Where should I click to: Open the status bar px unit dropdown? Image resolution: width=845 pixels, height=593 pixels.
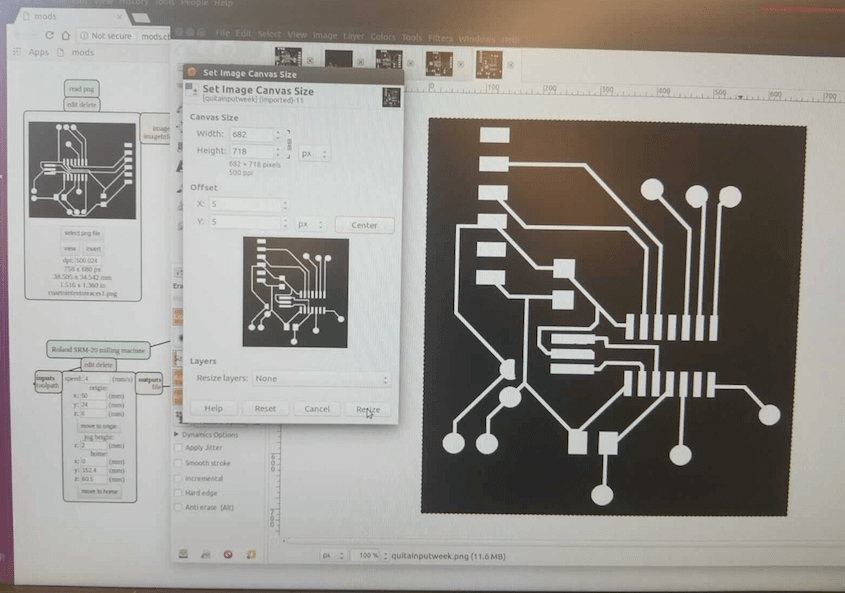(x=332, y=555)
